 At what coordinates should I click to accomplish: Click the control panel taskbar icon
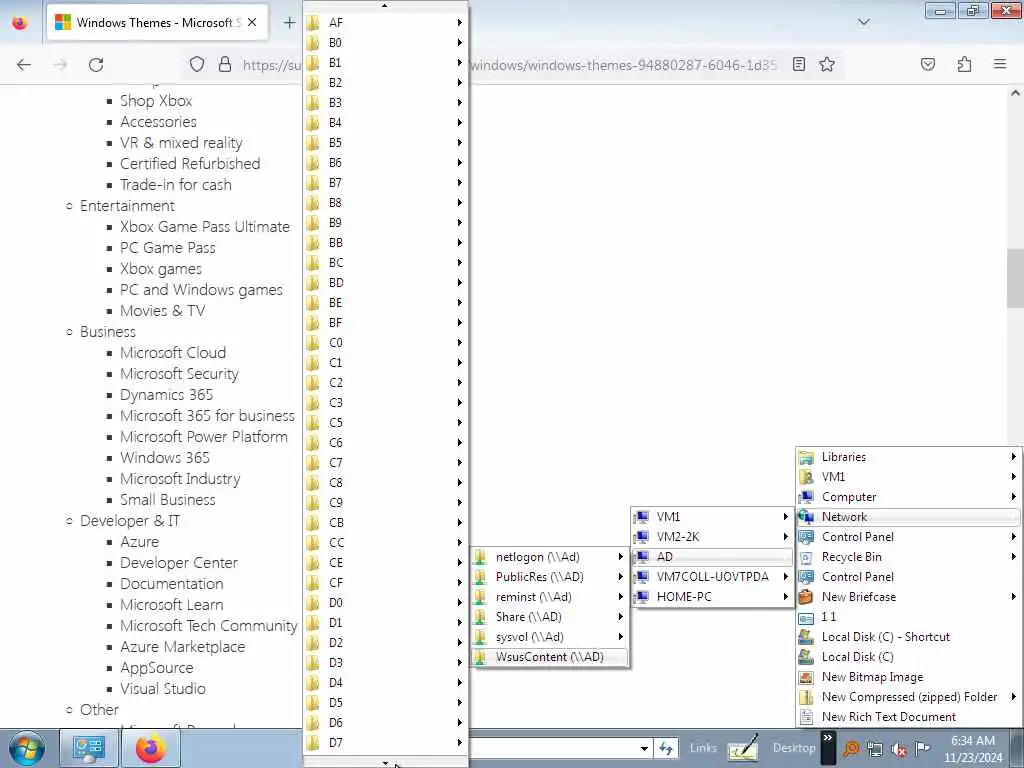[x=89, y=748]
